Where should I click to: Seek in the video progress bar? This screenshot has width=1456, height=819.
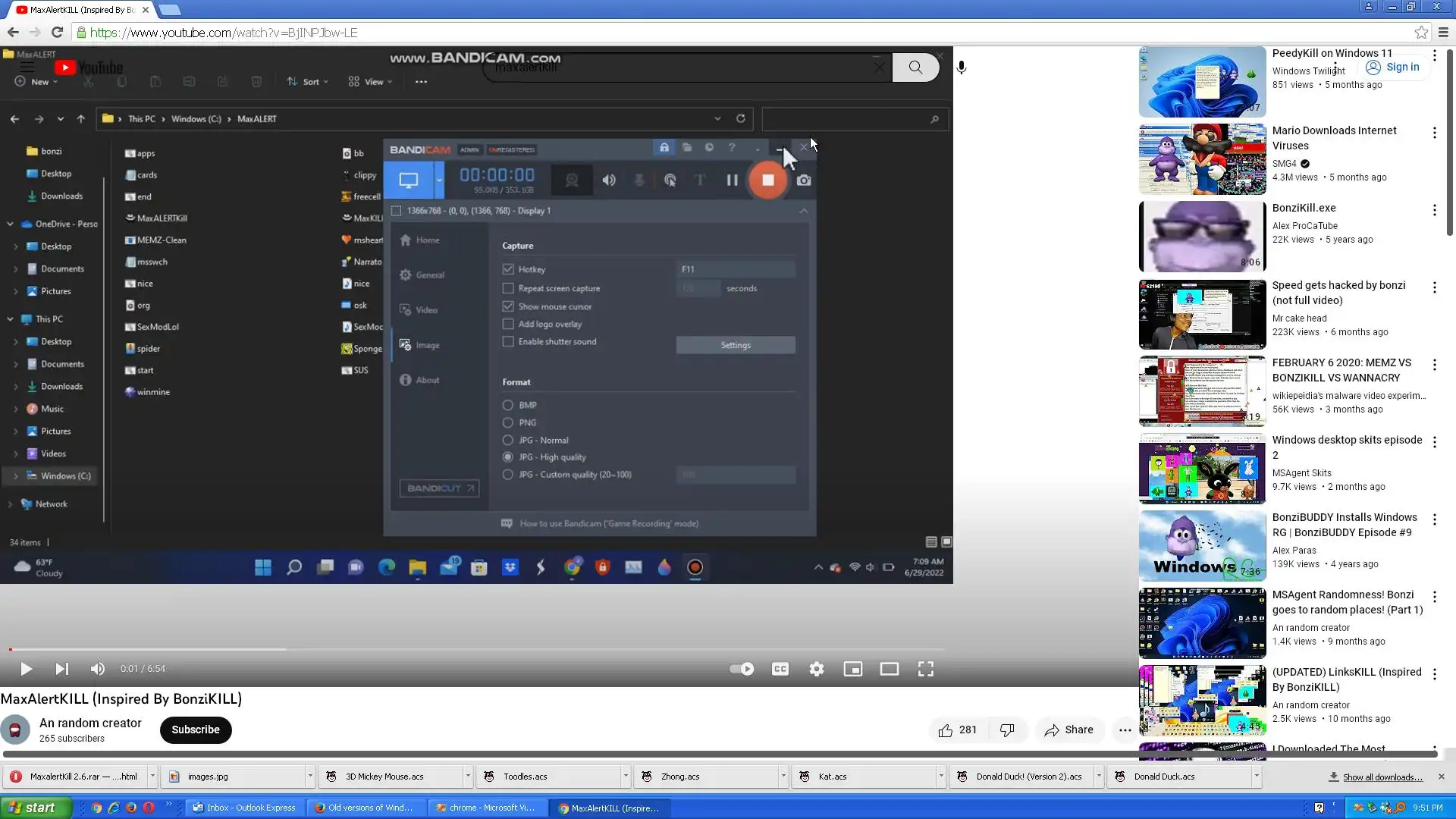[x=455, y=649]
